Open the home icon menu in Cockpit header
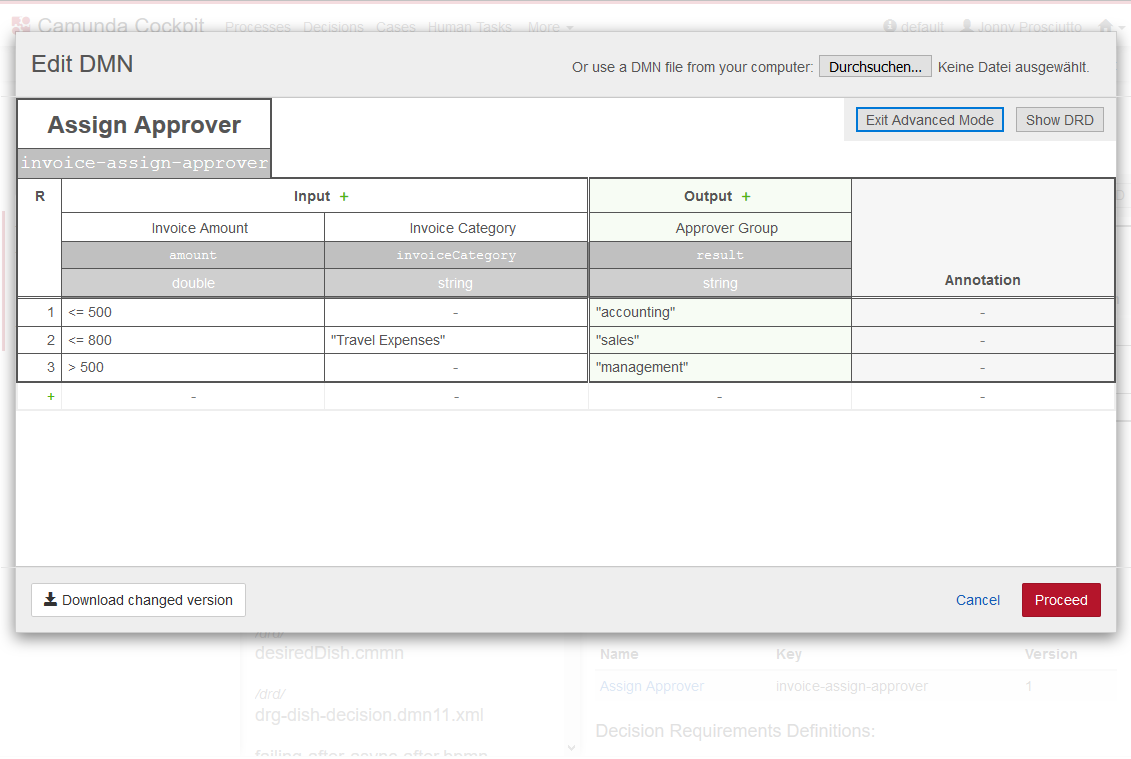Screen dimensions: 1131x759 tap(1110, 27)
